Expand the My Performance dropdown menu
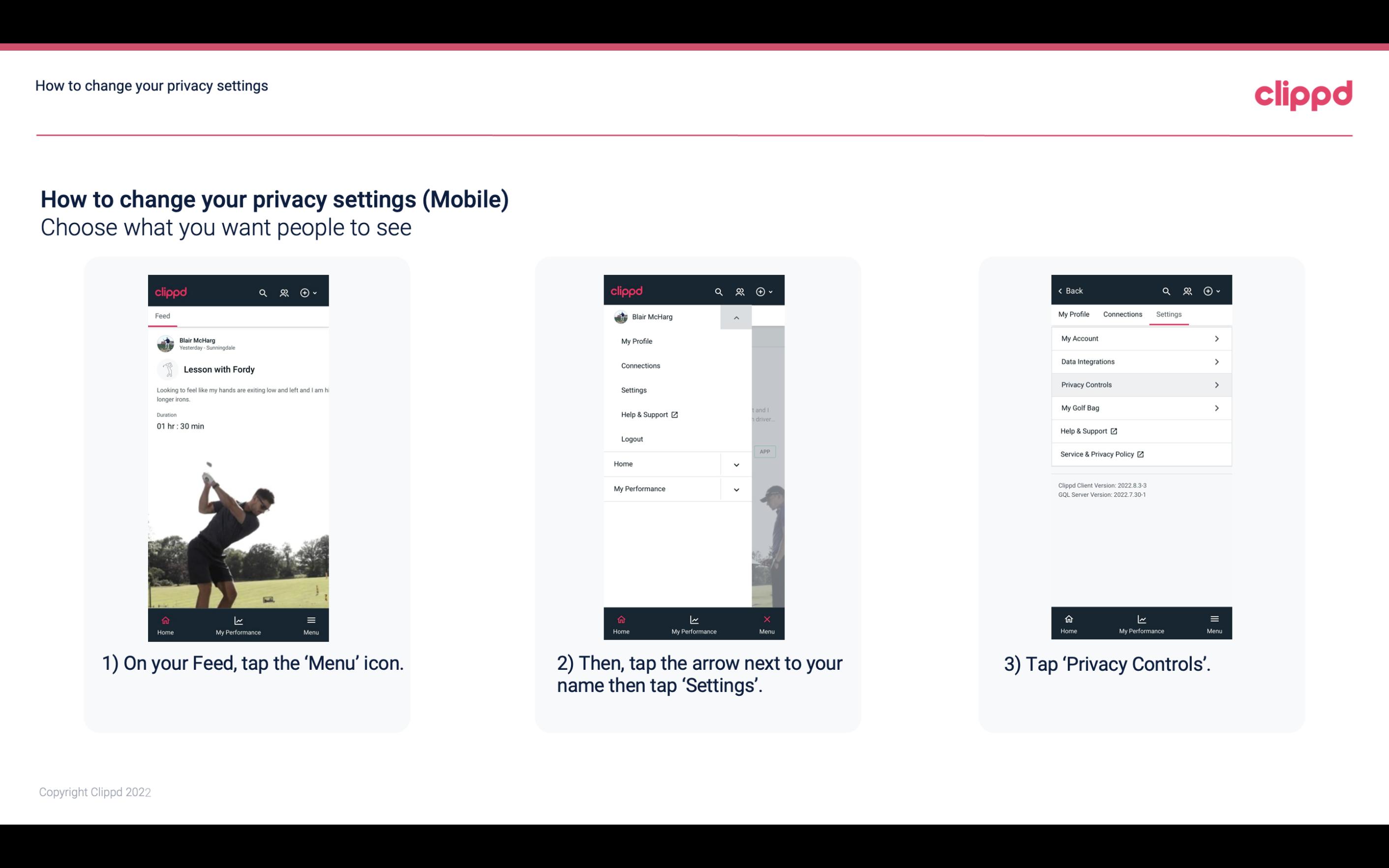This screenshot has height=868, width=1389. 737,488
